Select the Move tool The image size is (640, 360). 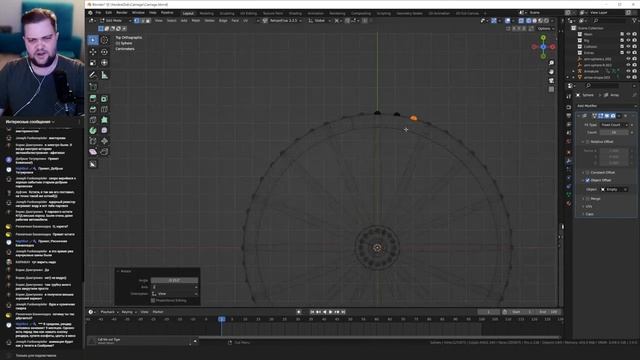click(93, 52)
